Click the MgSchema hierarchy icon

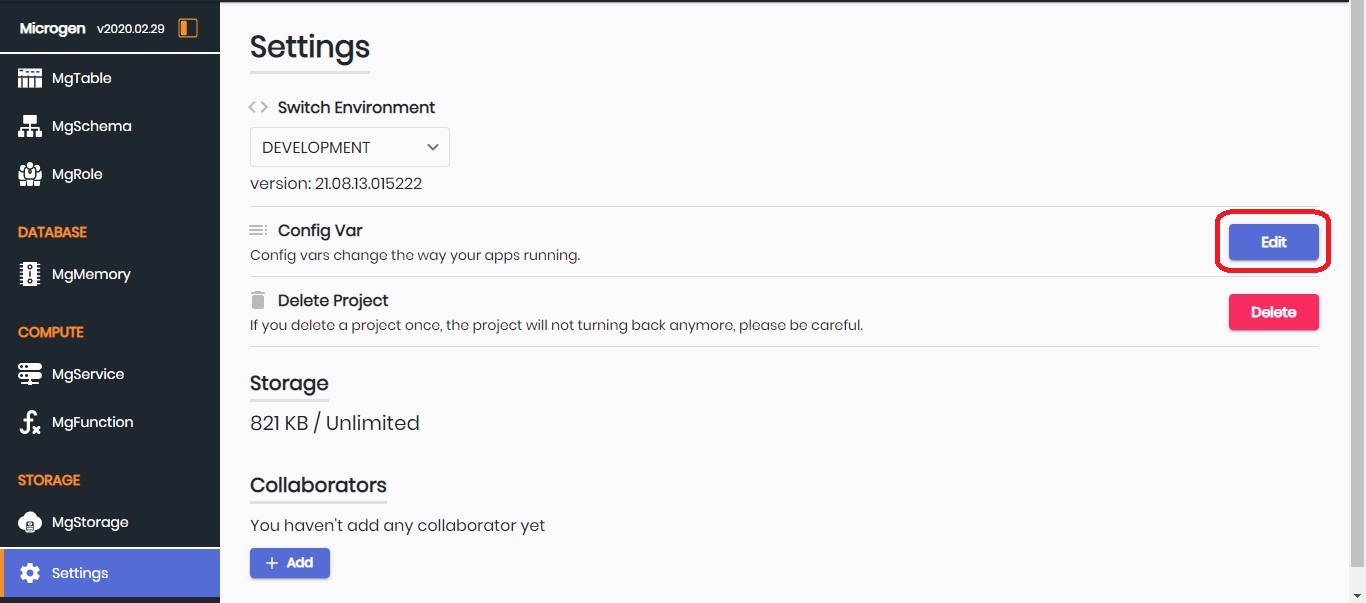point(30,126)
